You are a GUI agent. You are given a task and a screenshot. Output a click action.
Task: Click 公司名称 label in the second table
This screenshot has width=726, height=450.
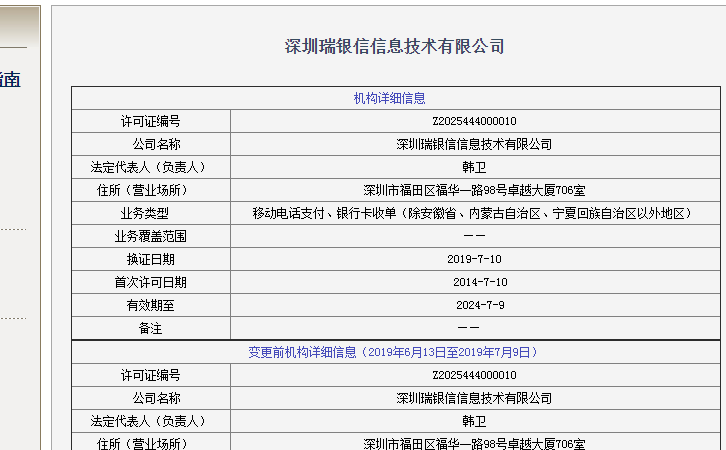(x=156, y=398)
